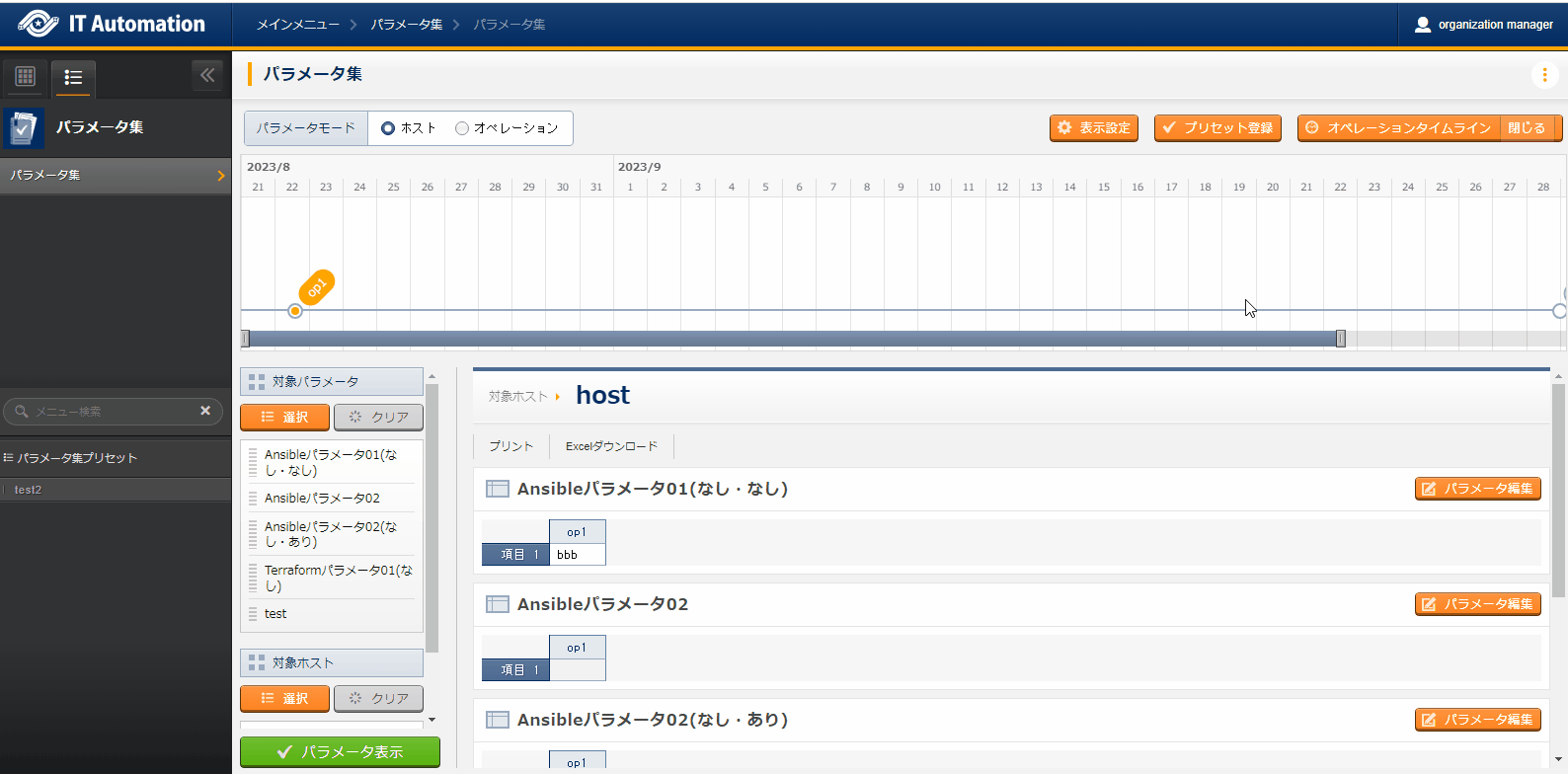Select the test2 preset item
The height and width of the screenshot is (774, 1568).
[28, 490]
